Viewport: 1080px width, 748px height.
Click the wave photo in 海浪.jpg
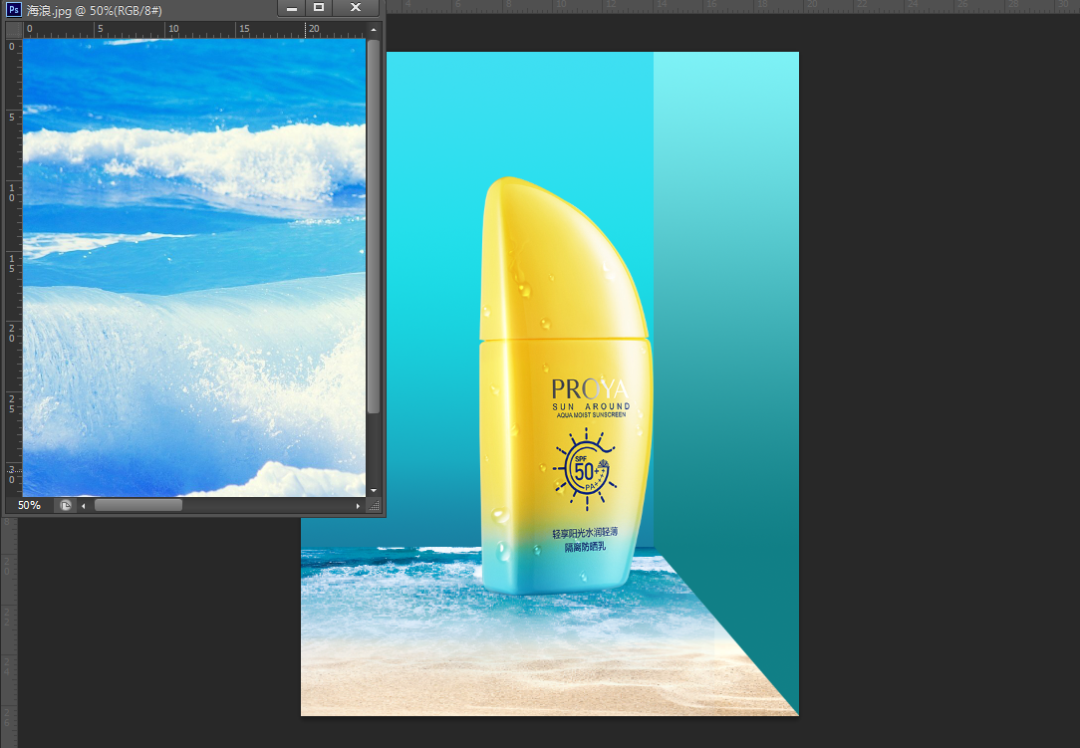tap(194, 267)
